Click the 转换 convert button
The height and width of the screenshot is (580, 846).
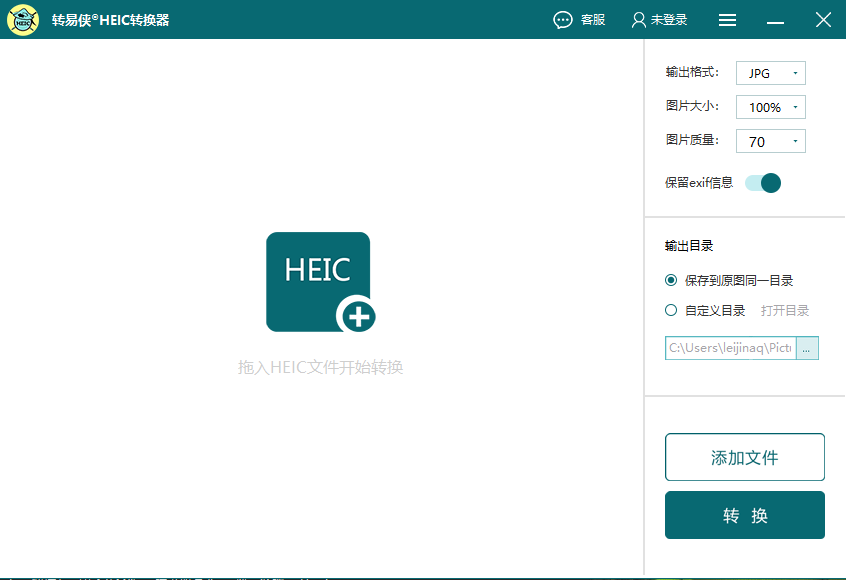click(x=745, y=515)
